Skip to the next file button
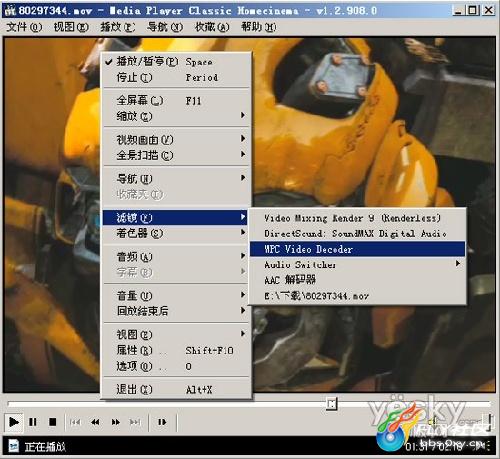500x459 pixels. pos(135,422)
